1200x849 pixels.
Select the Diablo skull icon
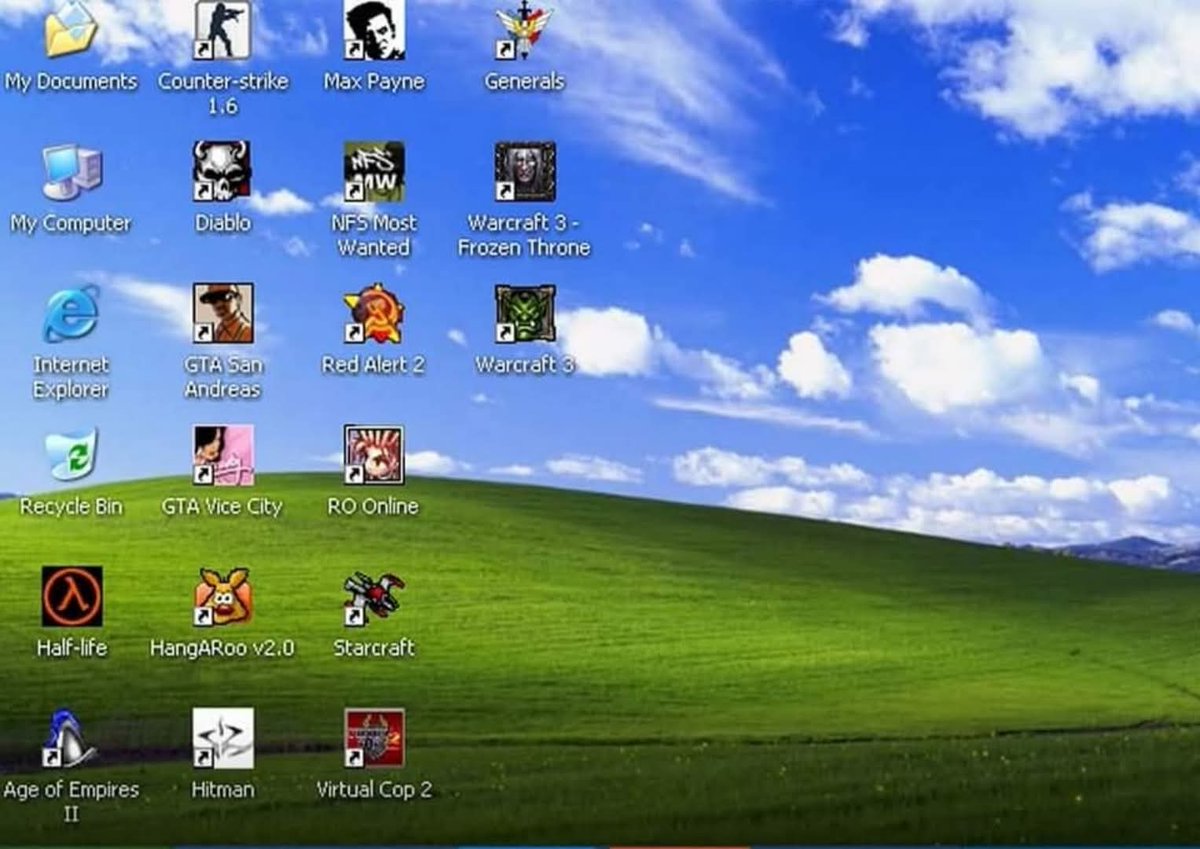click(222, 171)
